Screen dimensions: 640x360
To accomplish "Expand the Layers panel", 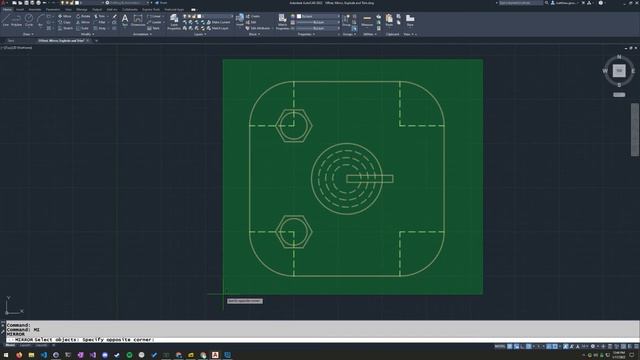I will [200, 35].
